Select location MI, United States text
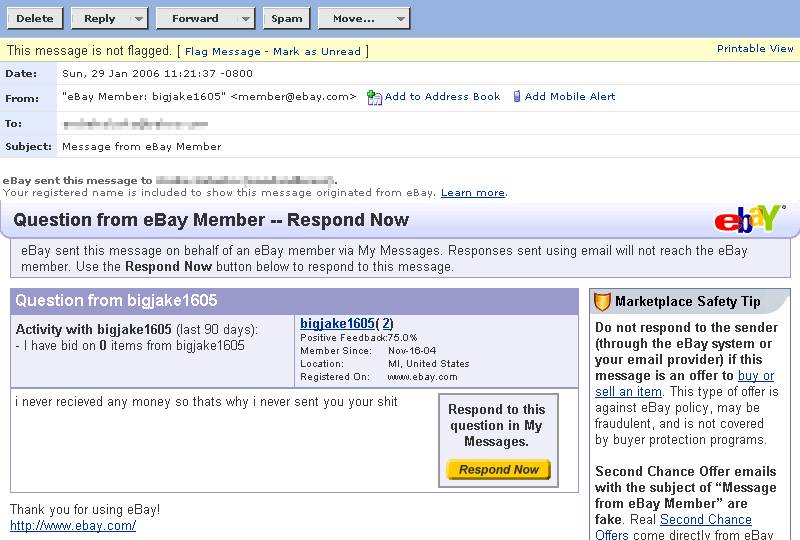800x540 pixels. coord(429,364)
